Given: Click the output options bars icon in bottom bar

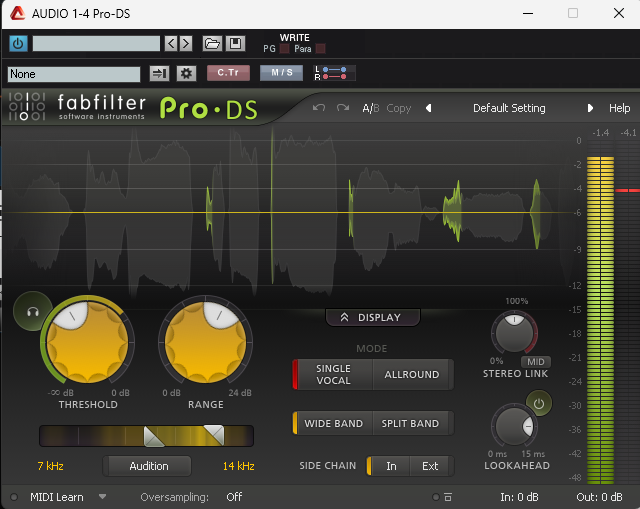Looking at the screenshot, I should [x=448, y=497].
